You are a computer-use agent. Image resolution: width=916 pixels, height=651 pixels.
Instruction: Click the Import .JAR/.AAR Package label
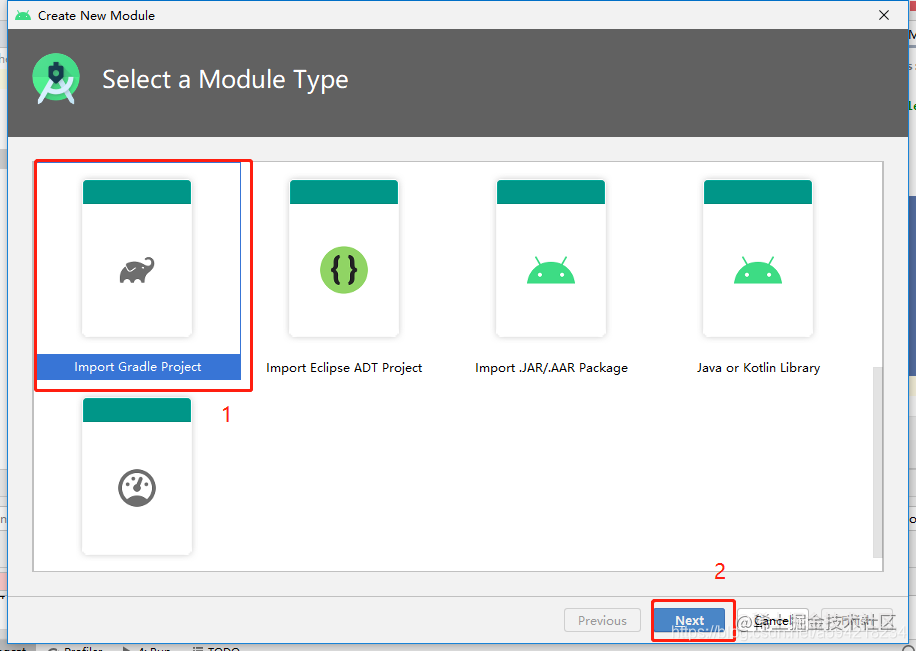pyautogui.click(x=551, y=368)
